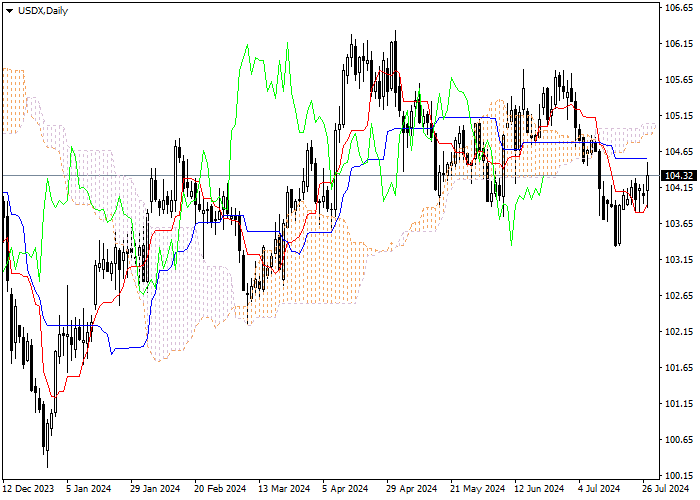Select the 106.65 price axis label

click(x=679, y=8)
